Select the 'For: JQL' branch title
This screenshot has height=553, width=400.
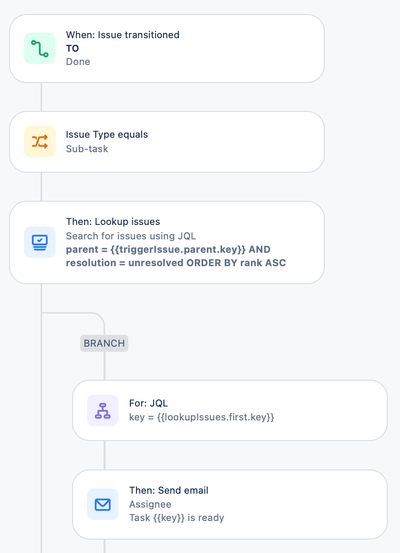click(x=149, y=403)
